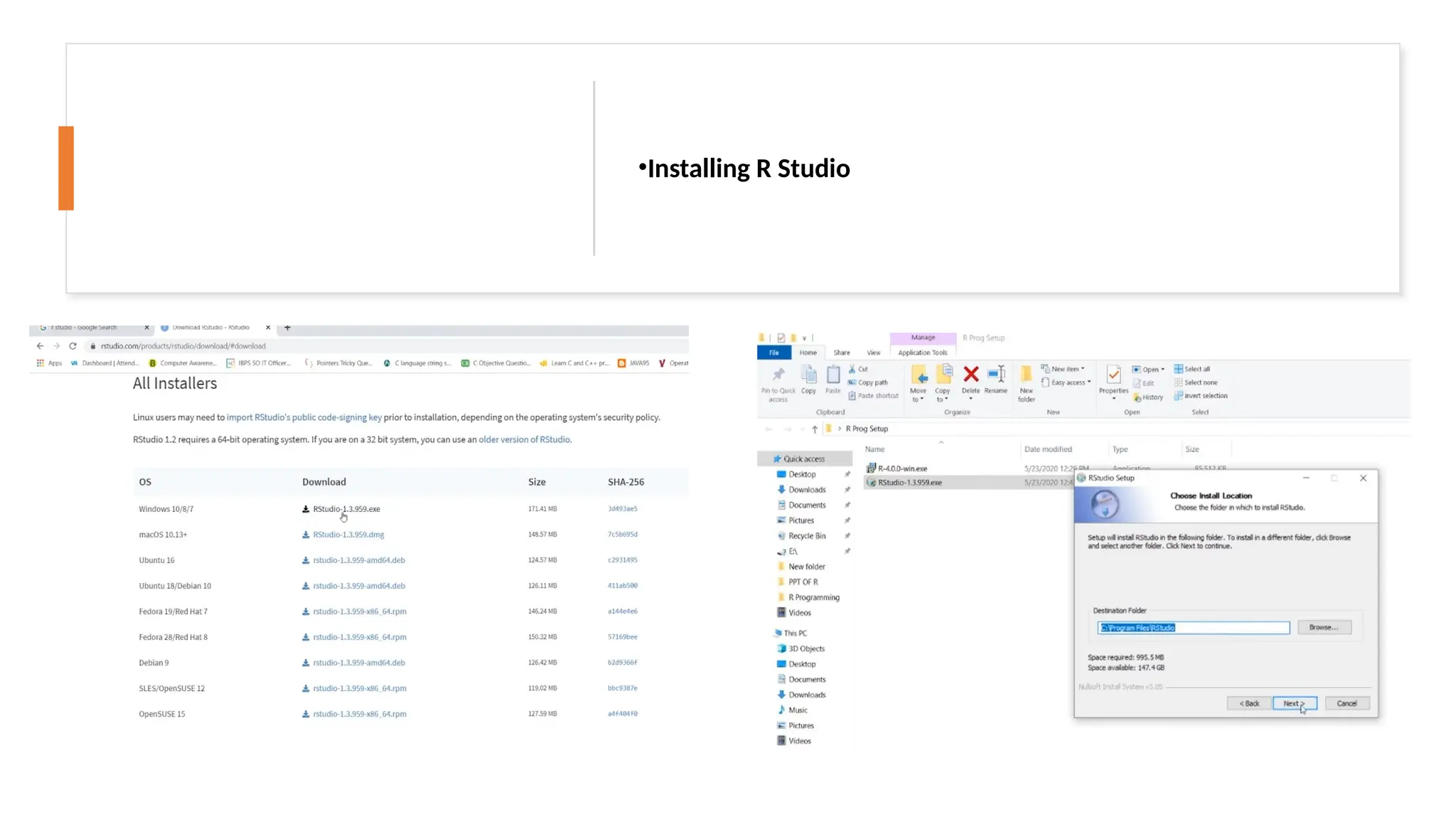Open the older version of RStudio link
The height and width of the screenshot is (819, 1456).
[525, 440]
